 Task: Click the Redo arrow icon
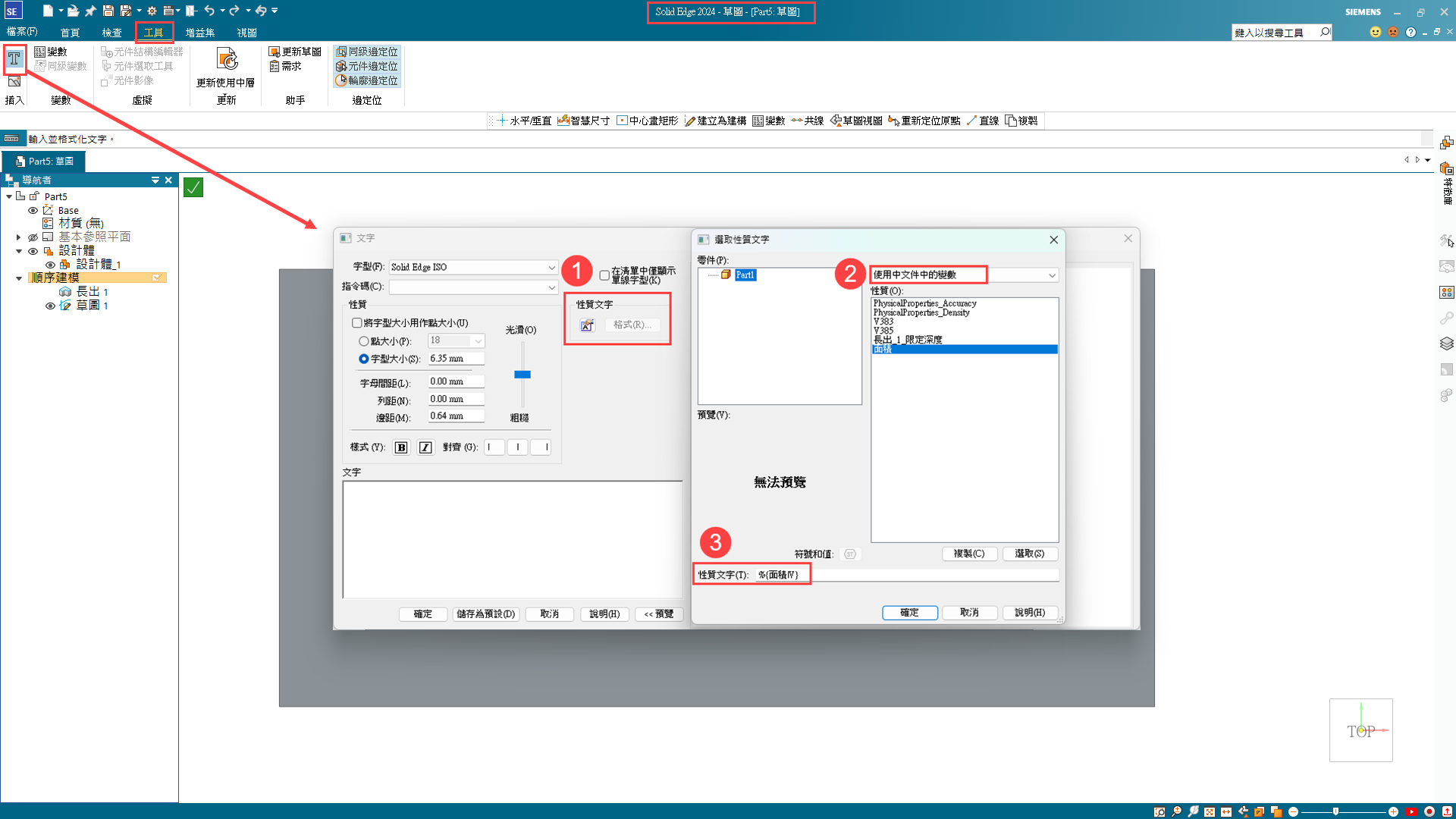click(x=234, y=11)
